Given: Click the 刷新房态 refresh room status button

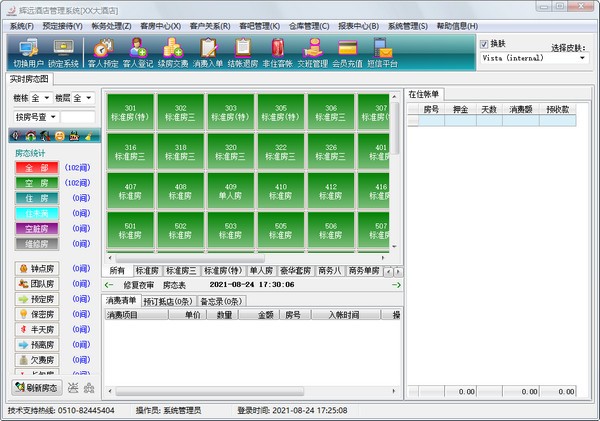Looking at the screenshot, I should tap(36, 387).
